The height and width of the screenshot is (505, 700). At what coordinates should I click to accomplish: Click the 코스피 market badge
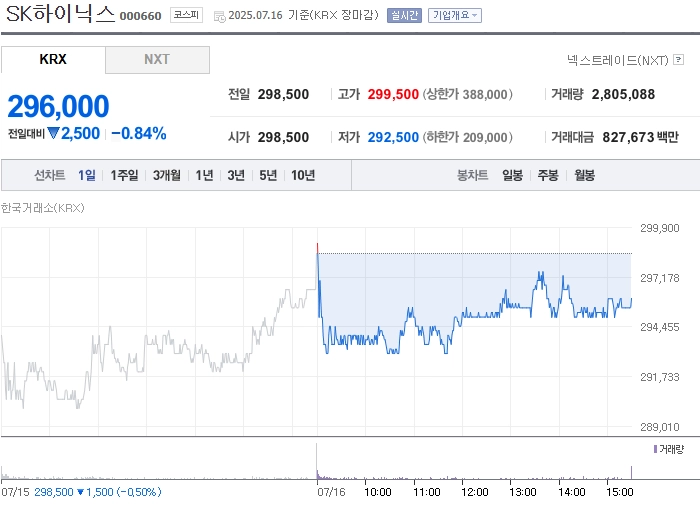(x=186, y=15)
